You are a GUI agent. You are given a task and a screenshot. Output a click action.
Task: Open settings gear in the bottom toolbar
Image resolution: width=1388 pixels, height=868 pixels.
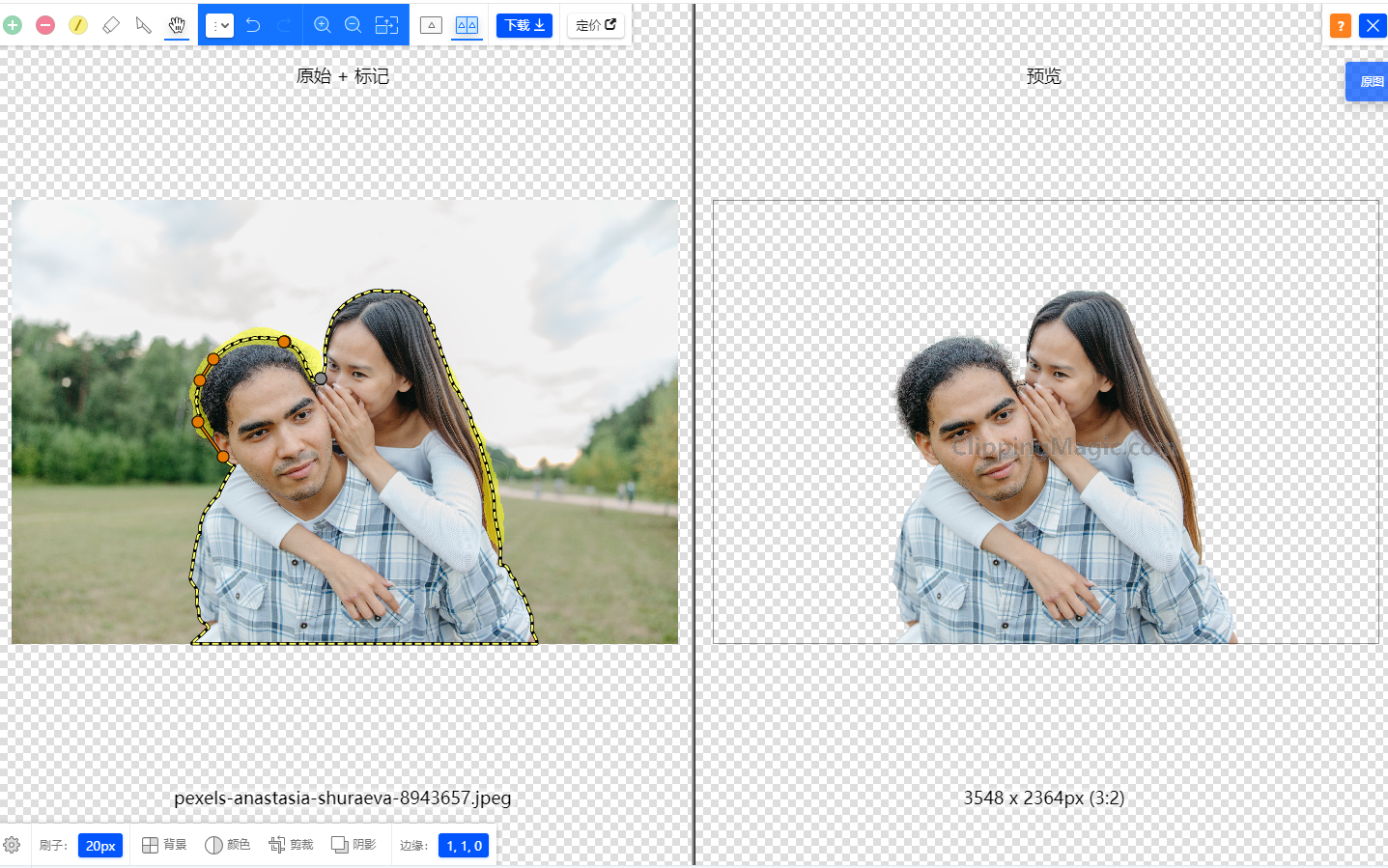tap(12, 845)
